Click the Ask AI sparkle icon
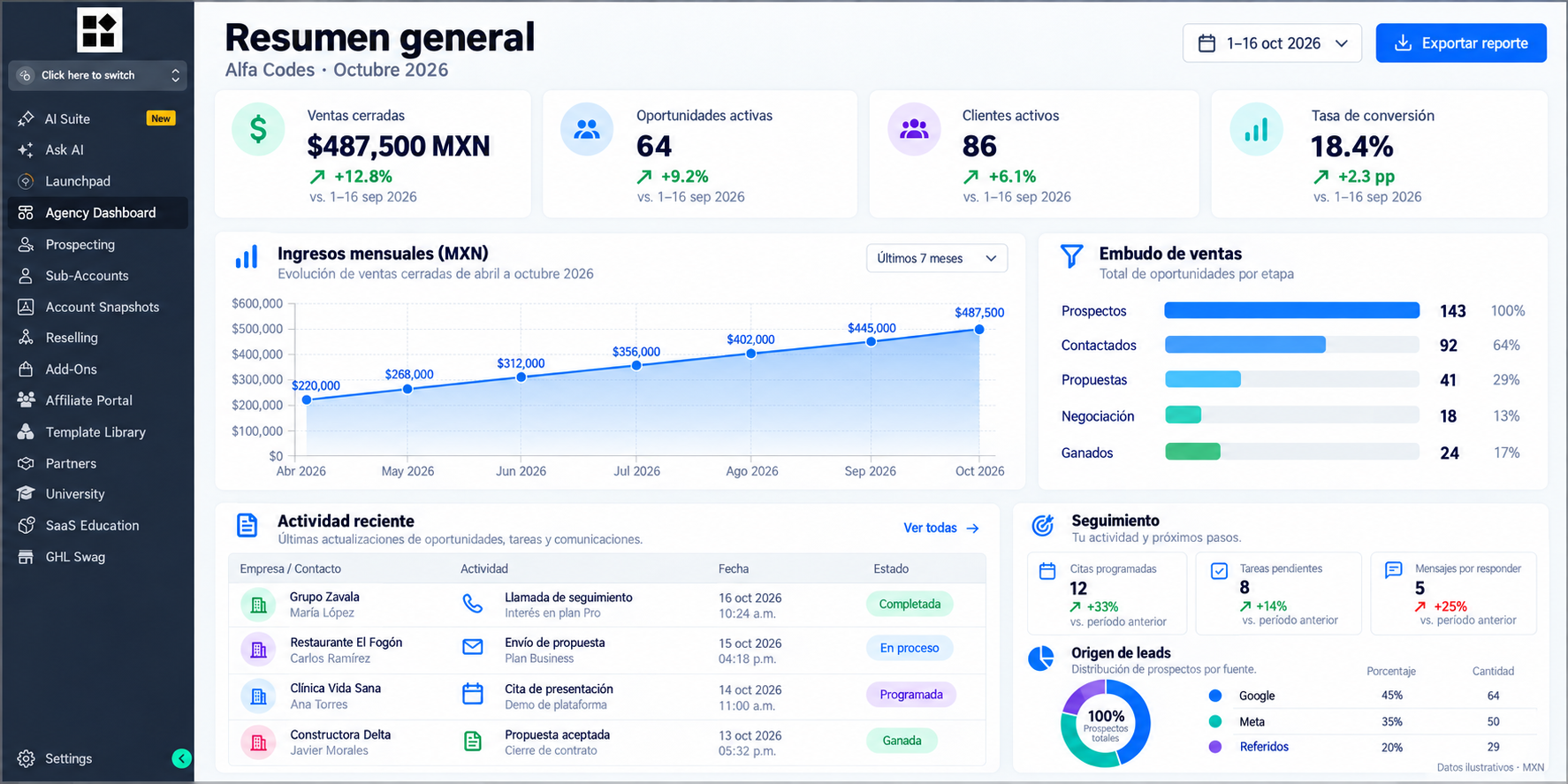The image size is (1568, 784). click(x=26, y=150)
